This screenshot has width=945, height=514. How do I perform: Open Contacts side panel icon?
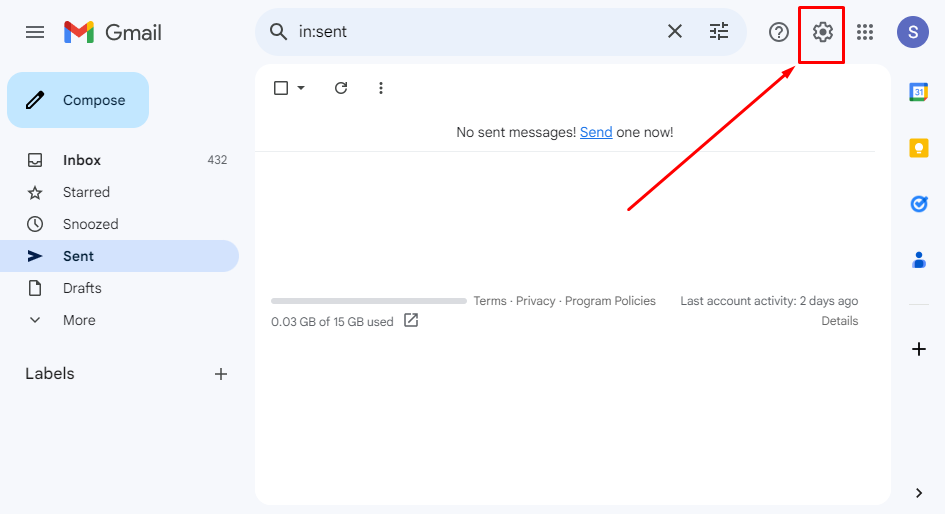918,260
